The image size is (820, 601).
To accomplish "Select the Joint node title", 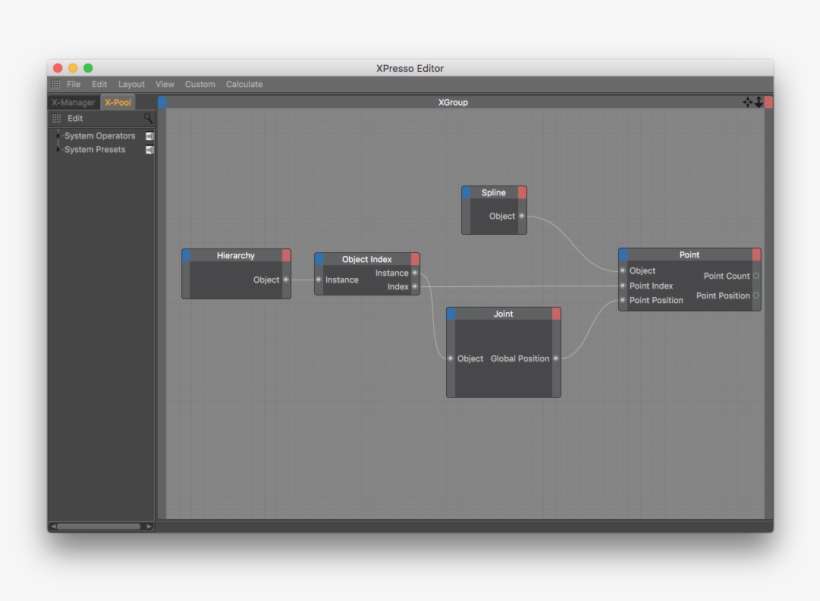I will (504, 314).
